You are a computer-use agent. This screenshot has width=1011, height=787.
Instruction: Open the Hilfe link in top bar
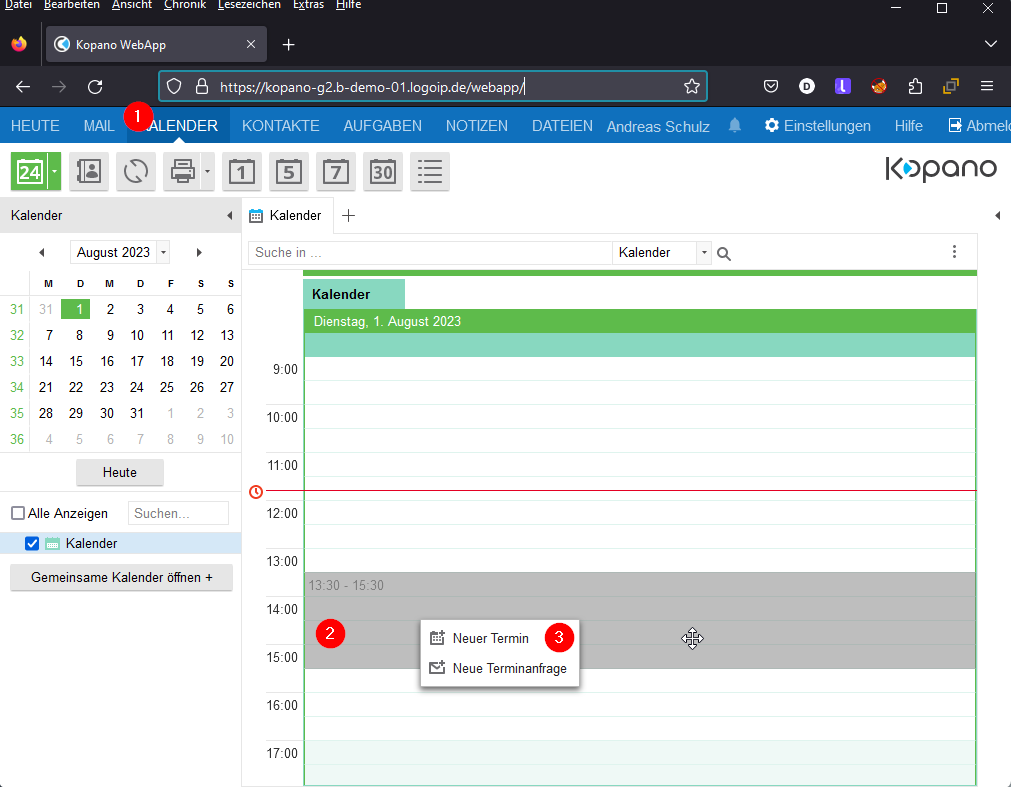908,126
